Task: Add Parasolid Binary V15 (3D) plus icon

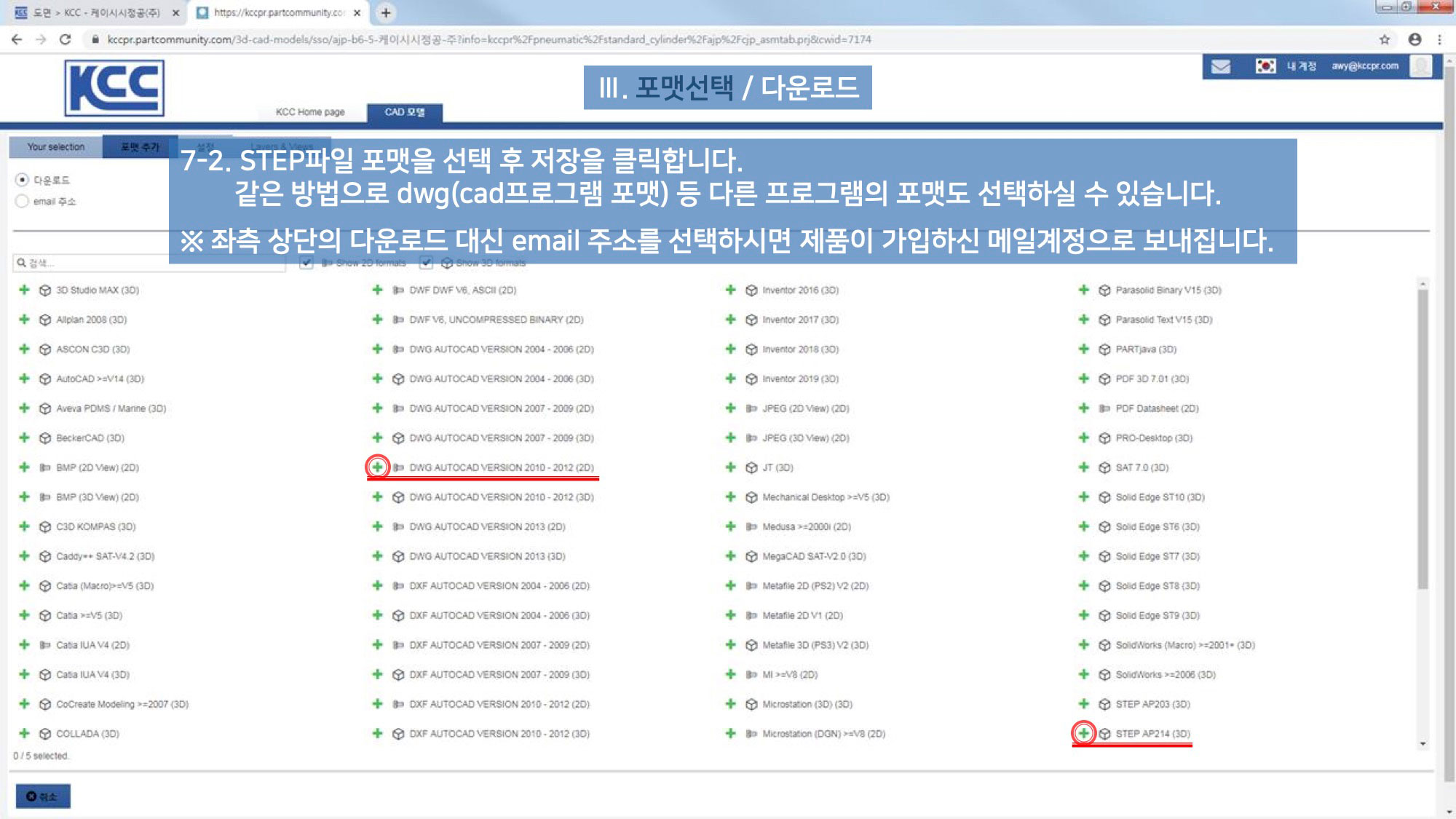Action: point(1083,290)
